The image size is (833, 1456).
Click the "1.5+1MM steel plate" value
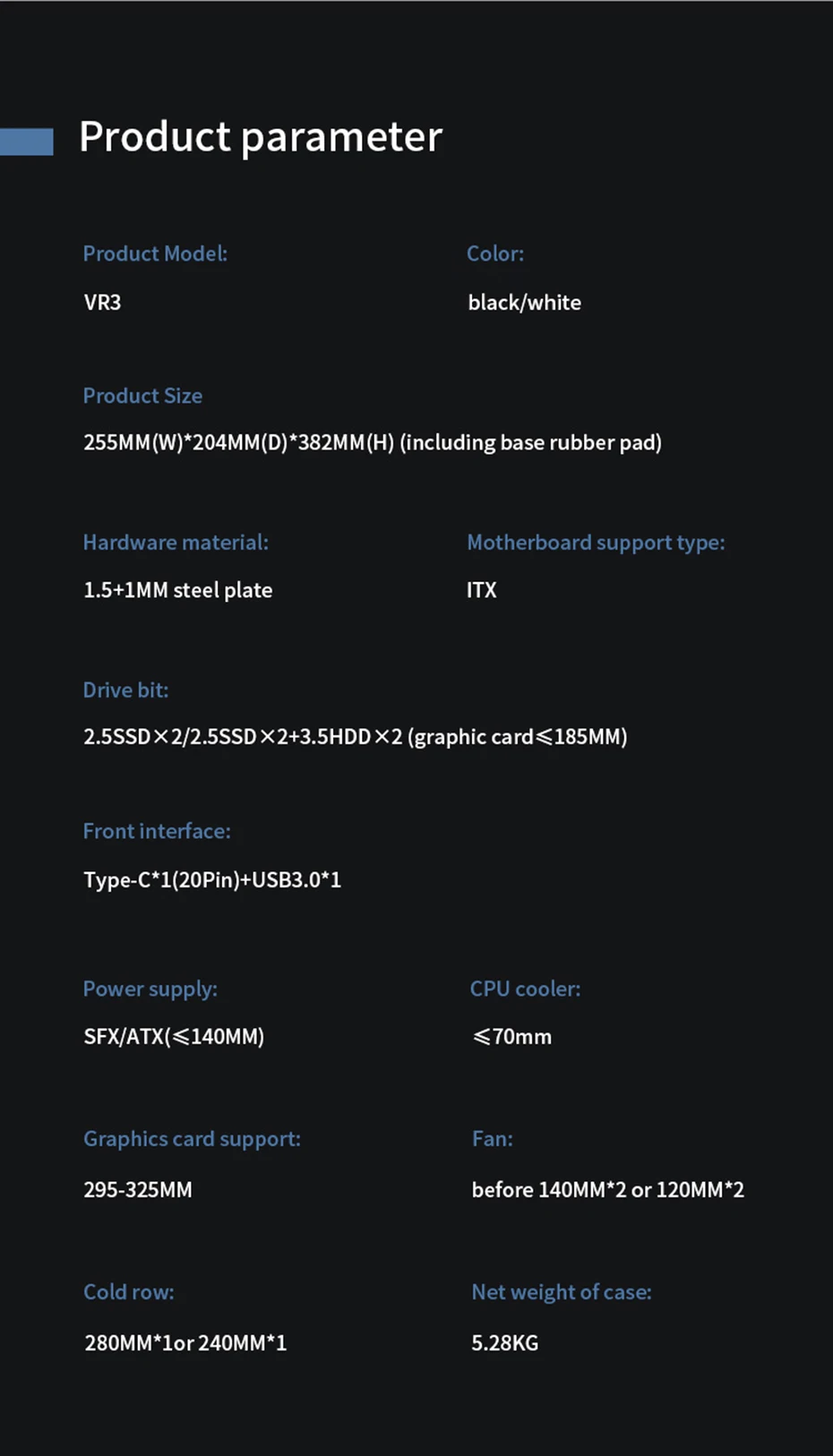point(177,590)
